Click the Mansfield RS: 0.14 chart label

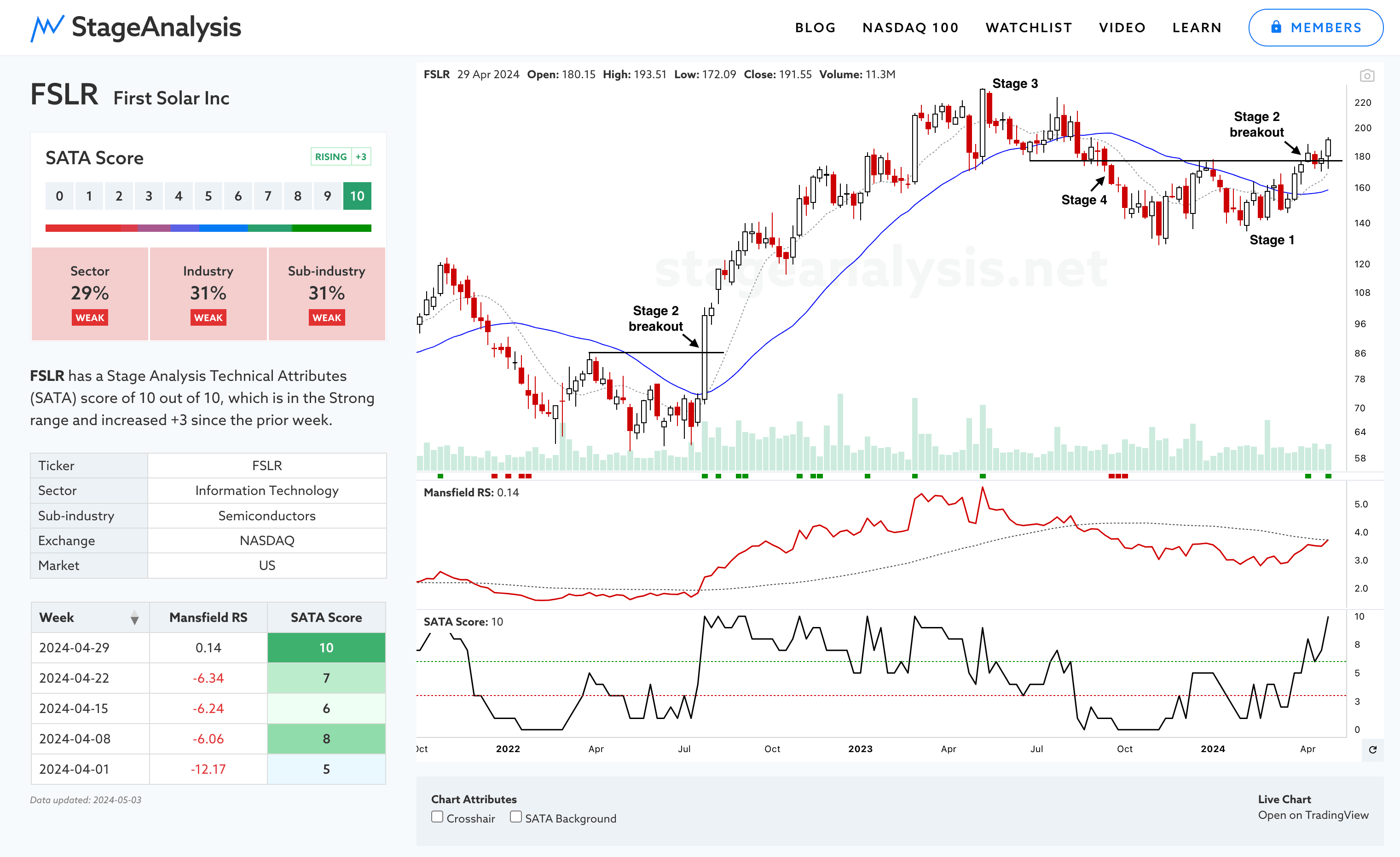[471, 492]
